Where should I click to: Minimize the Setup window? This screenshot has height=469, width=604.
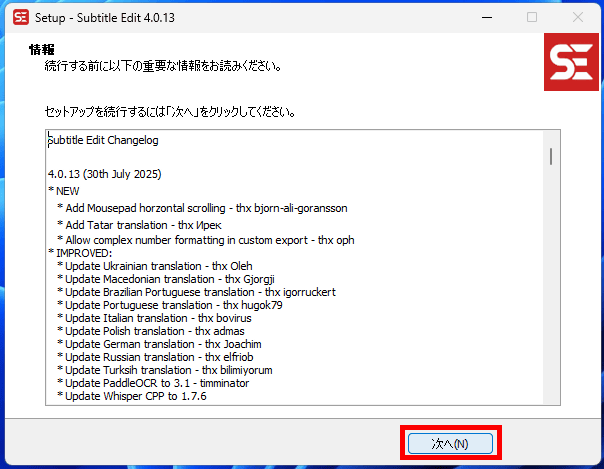487,17
